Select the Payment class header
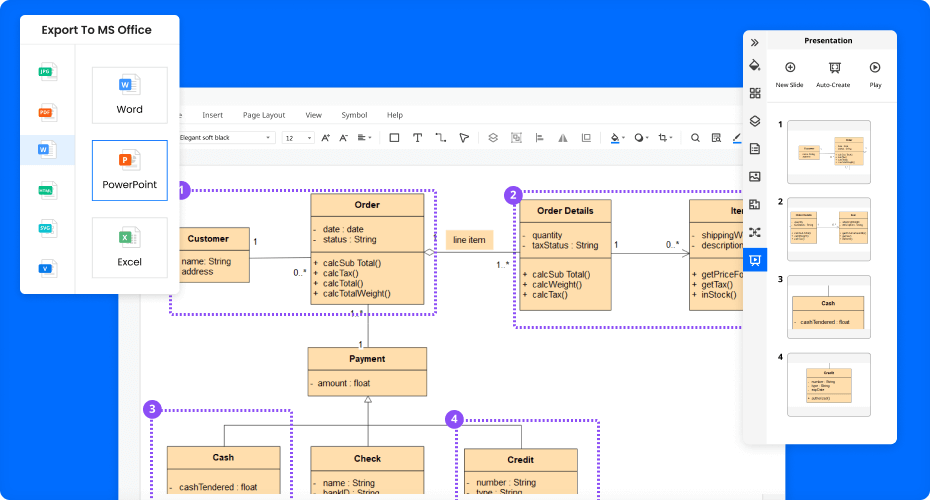 point(367,359)
